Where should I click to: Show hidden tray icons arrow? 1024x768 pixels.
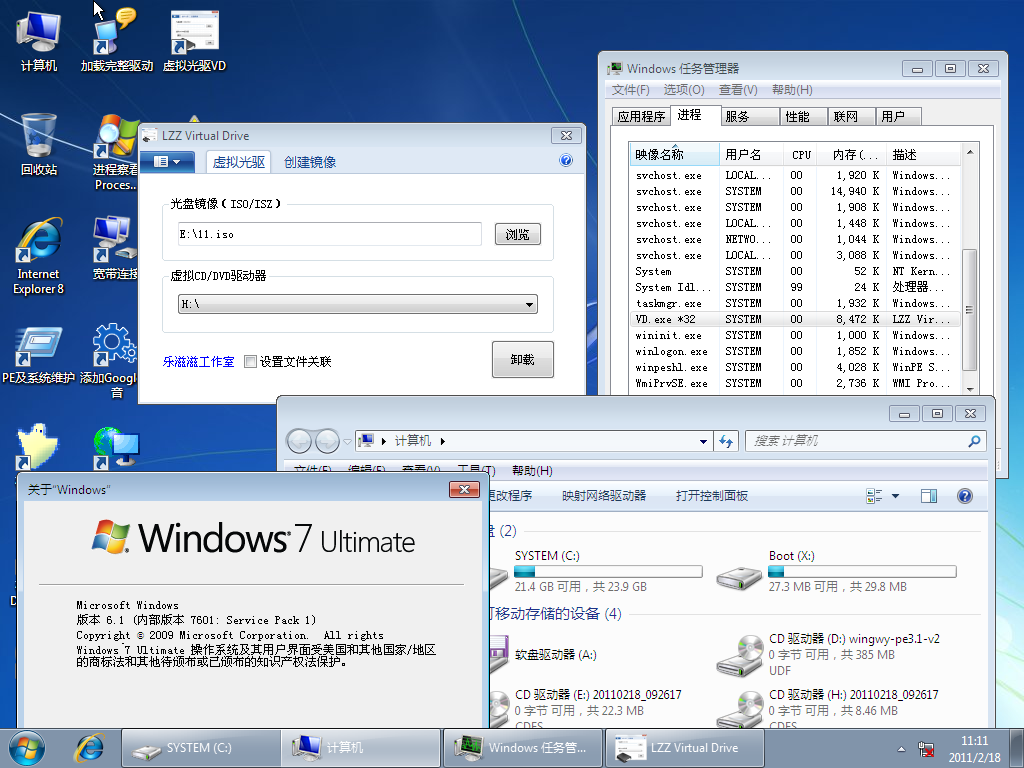pyautogui.click(x=901, y=749)
